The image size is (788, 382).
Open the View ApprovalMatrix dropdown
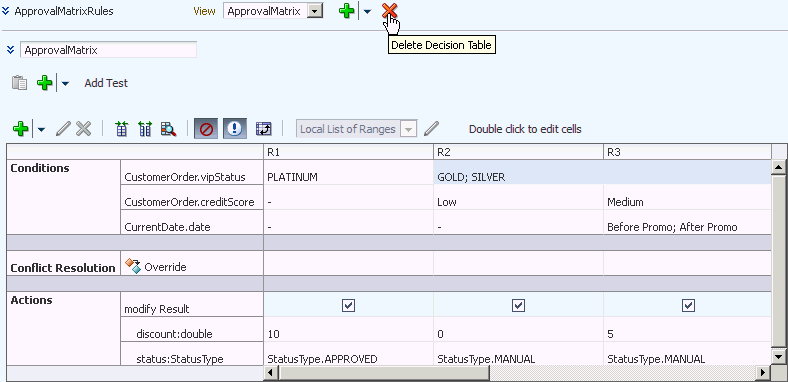[x=315, y=11]
